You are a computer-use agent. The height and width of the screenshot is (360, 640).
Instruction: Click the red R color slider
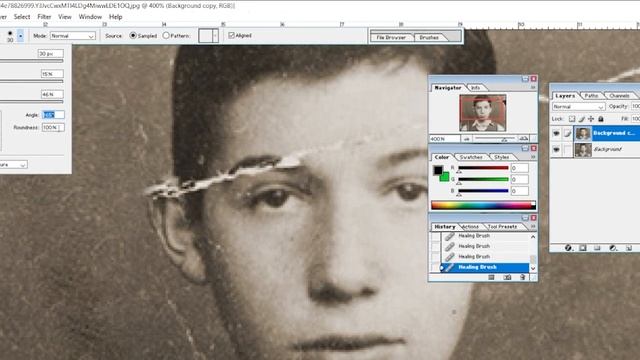click(483, 168)
